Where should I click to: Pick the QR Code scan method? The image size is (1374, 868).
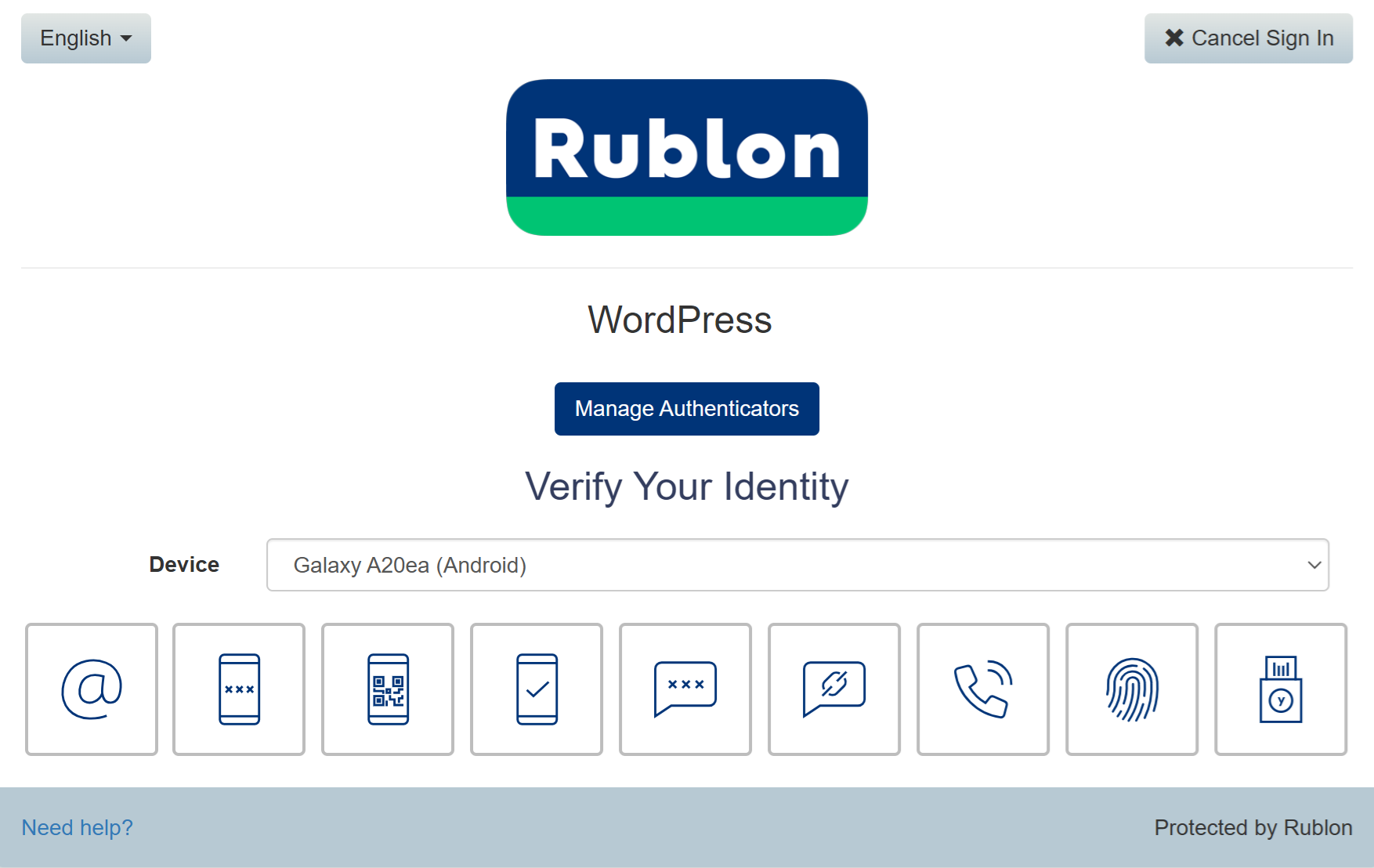click(388, 689)
